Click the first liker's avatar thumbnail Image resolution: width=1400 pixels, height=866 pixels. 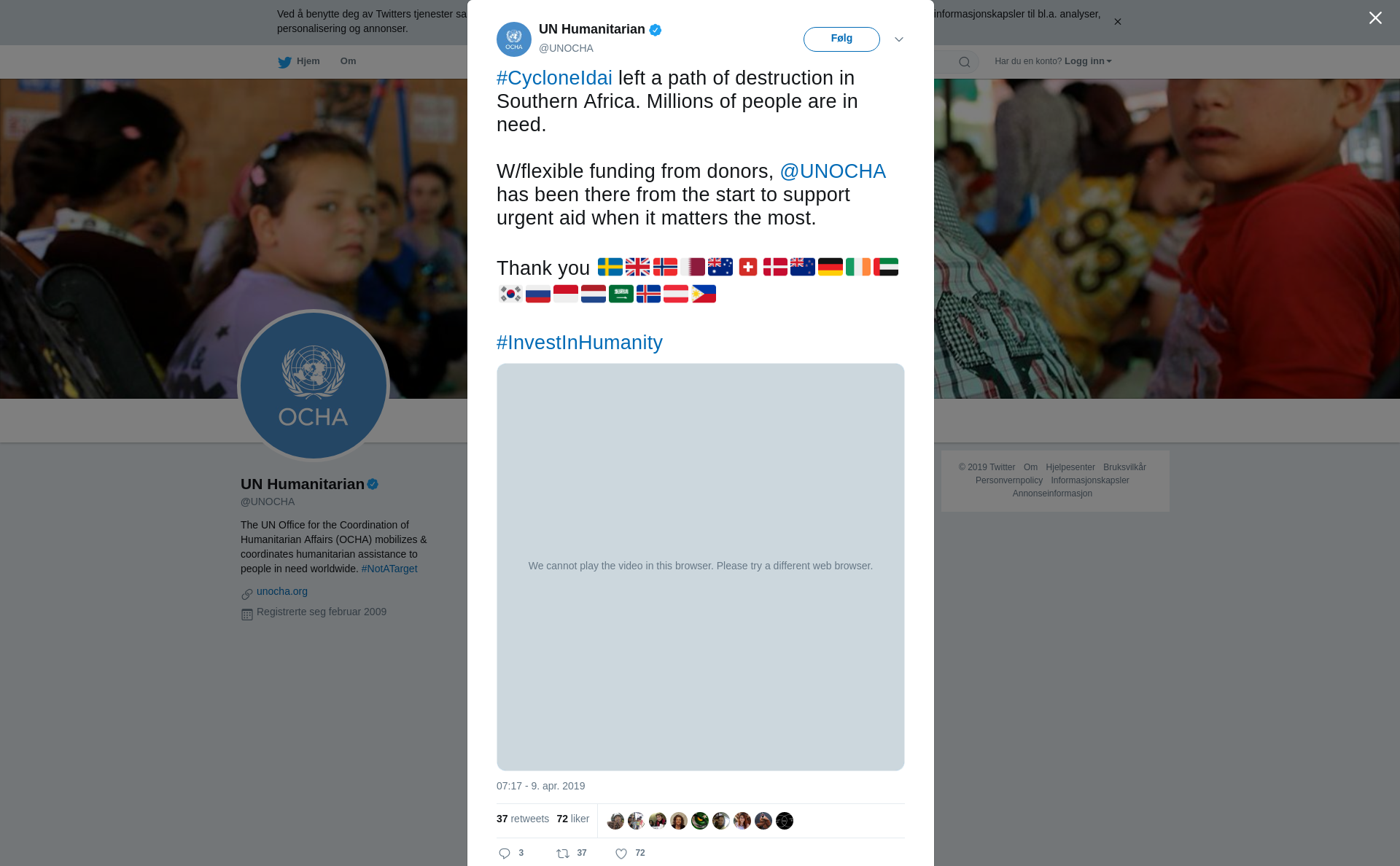click(x=615, y=821)
